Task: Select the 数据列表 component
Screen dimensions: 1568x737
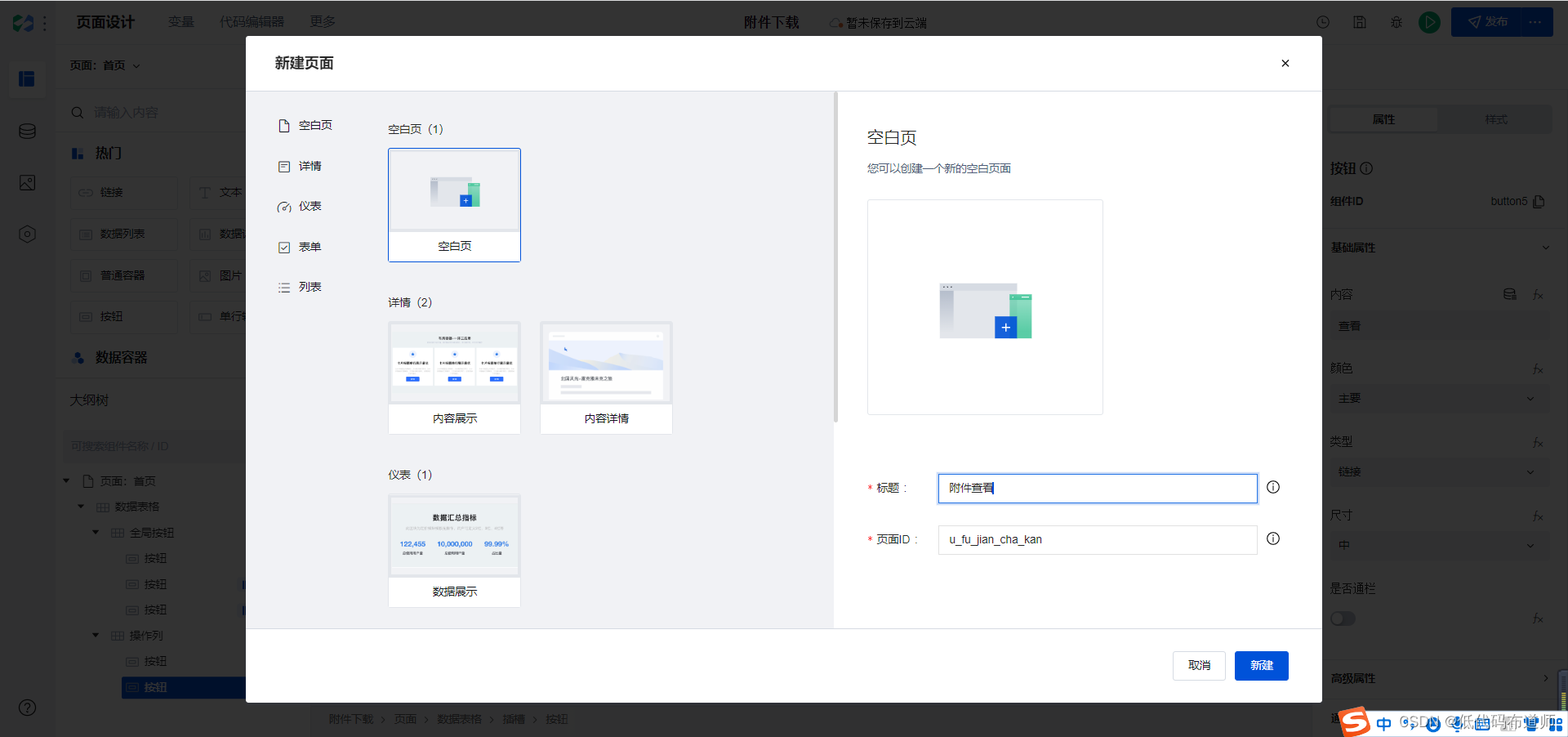Action: coord(123,234)
